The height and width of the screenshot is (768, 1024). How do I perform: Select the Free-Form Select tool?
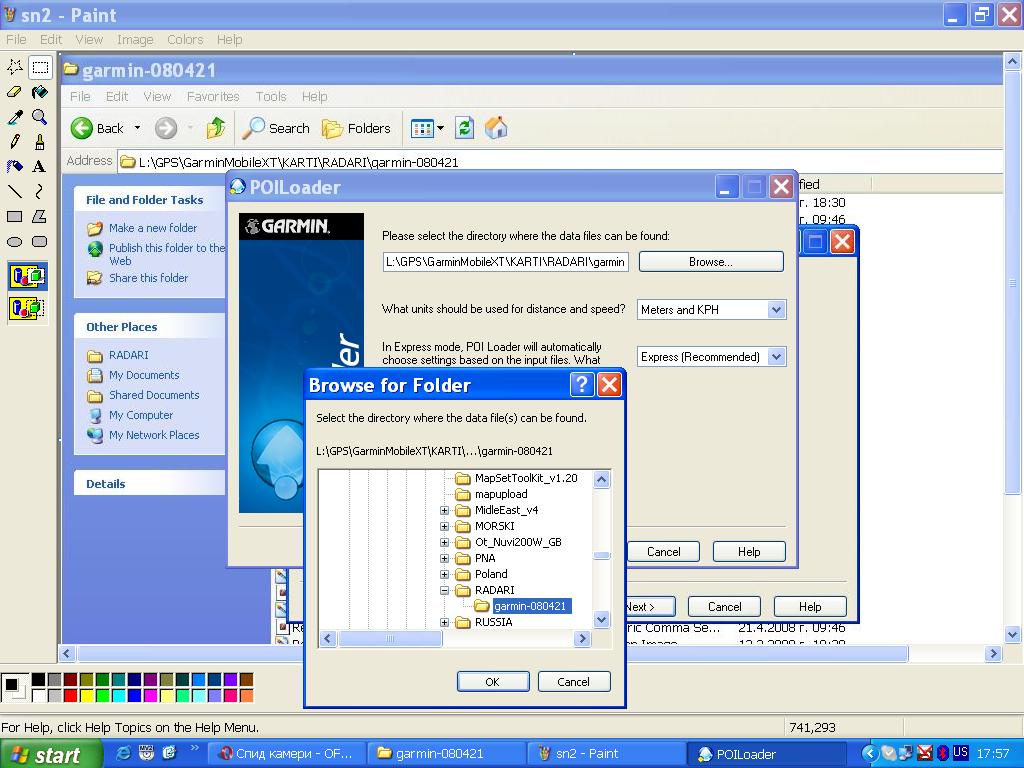tap(14, 68)
